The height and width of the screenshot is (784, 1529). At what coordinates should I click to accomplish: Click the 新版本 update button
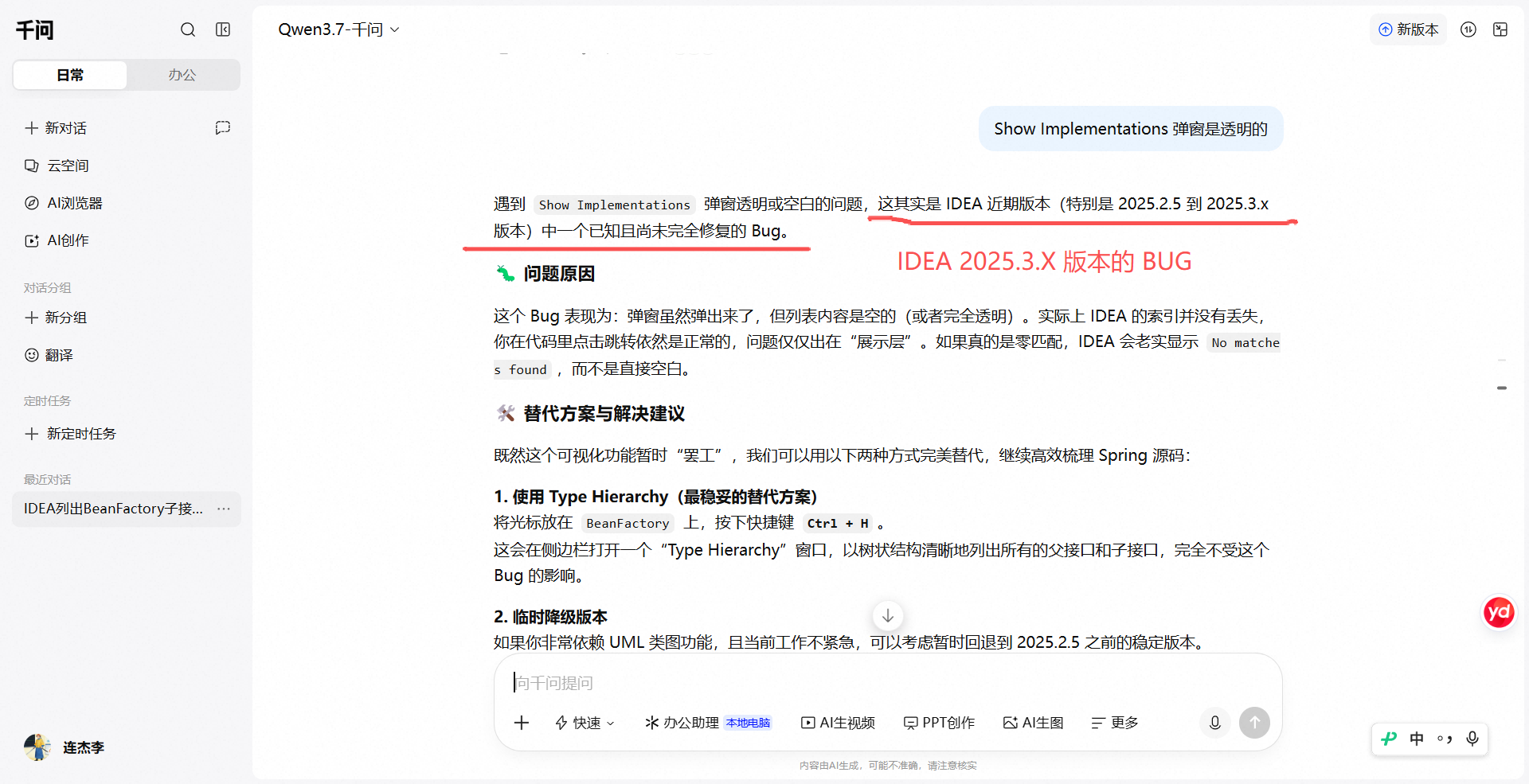pos(1408,29)
